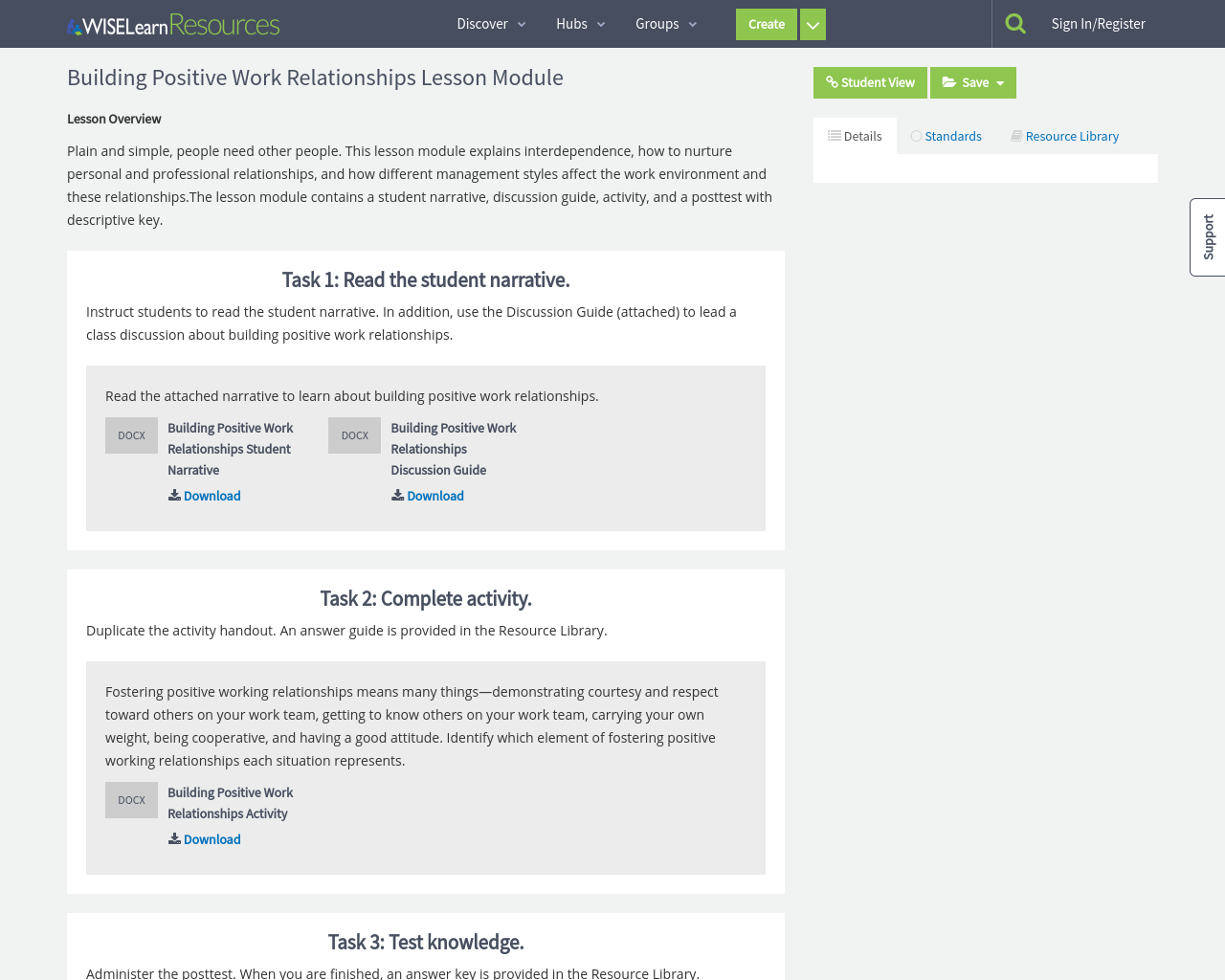This screenshot has width=1225, height=980.
Task: Click the download icon beside Student Narrative
Action: pos(173,494)
